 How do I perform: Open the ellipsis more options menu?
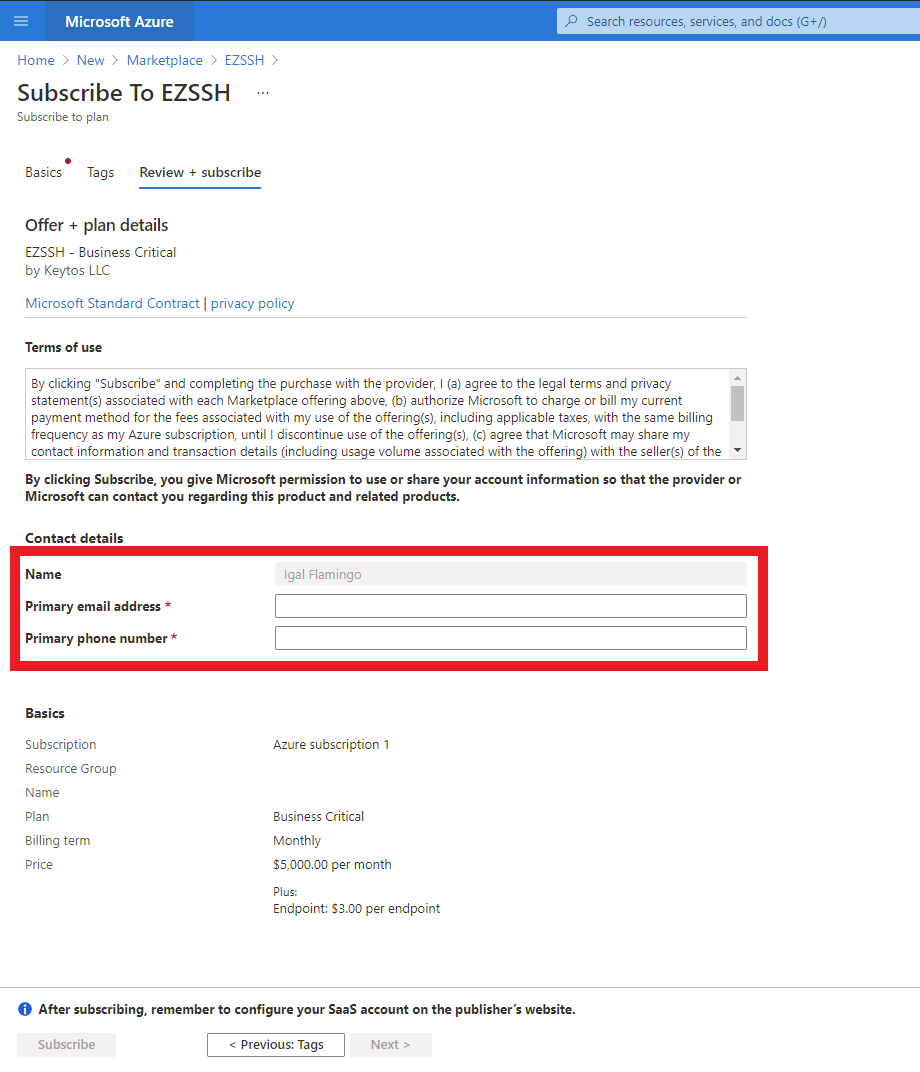tap(263, 93)
